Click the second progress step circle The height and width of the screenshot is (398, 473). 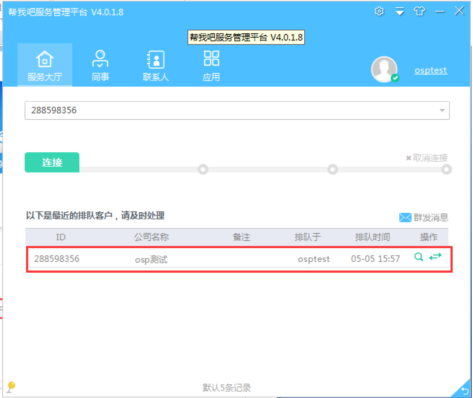pos(332,169)
